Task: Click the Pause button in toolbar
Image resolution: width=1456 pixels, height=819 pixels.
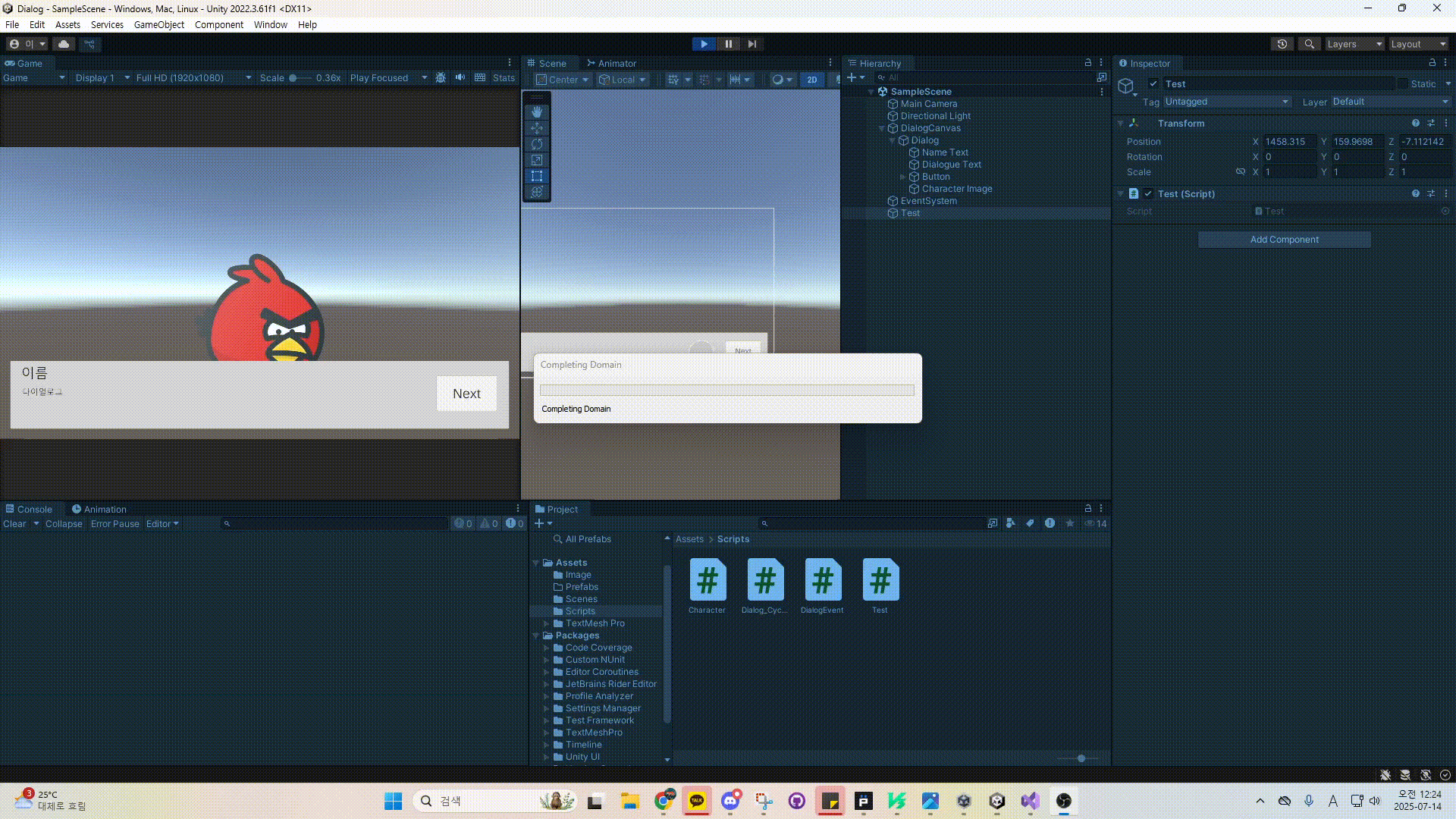Action: [x=728, y=44]
